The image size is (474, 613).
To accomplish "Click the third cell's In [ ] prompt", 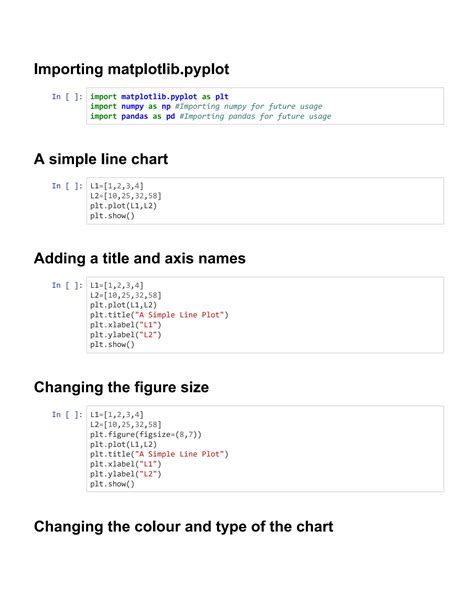I will [x=67, y=285].
